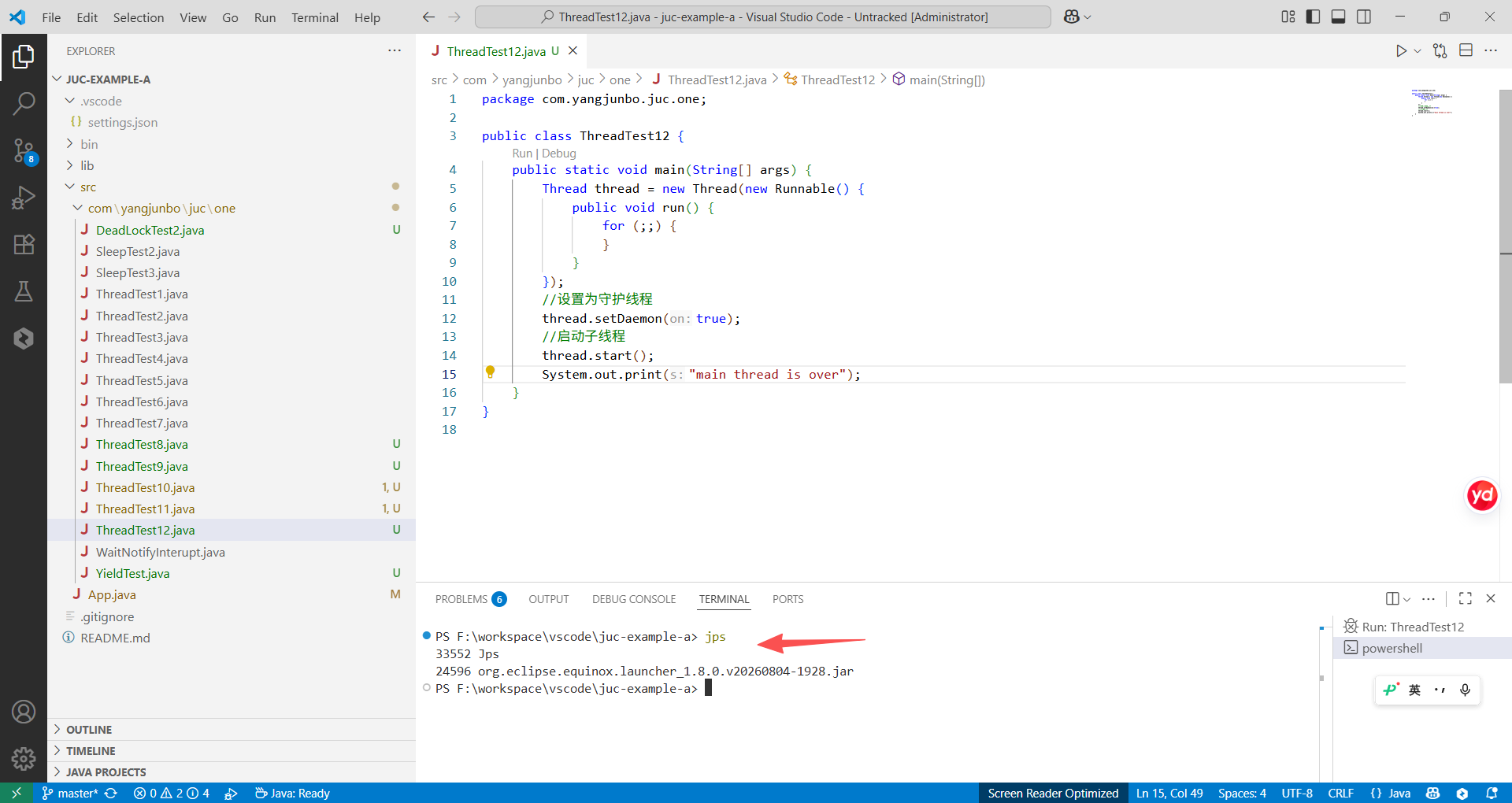Toggle the Primary Side Bar
The width and height of the screenshot is (1512, 803).
coord(1313,17)
